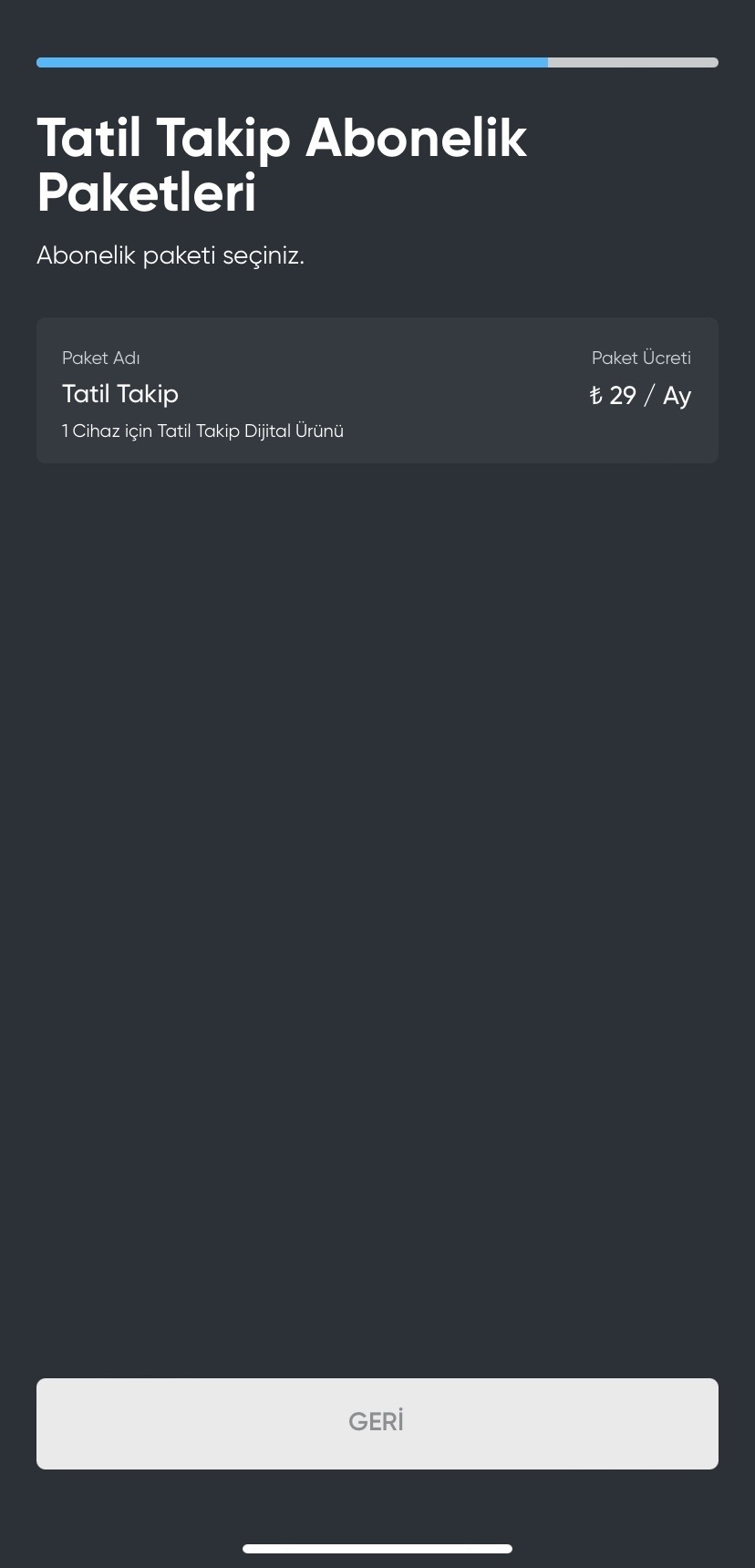Click the slash separator in the package price
Viewport: 755px width, 1568px height.
pos(649,396)
